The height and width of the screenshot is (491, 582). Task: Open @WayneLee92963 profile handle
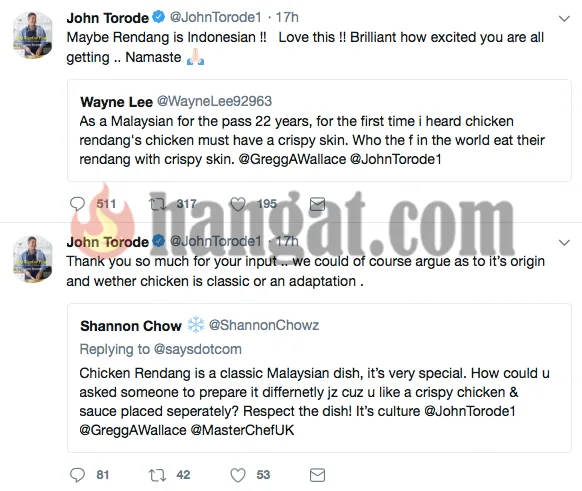click(x=214, y=101)
